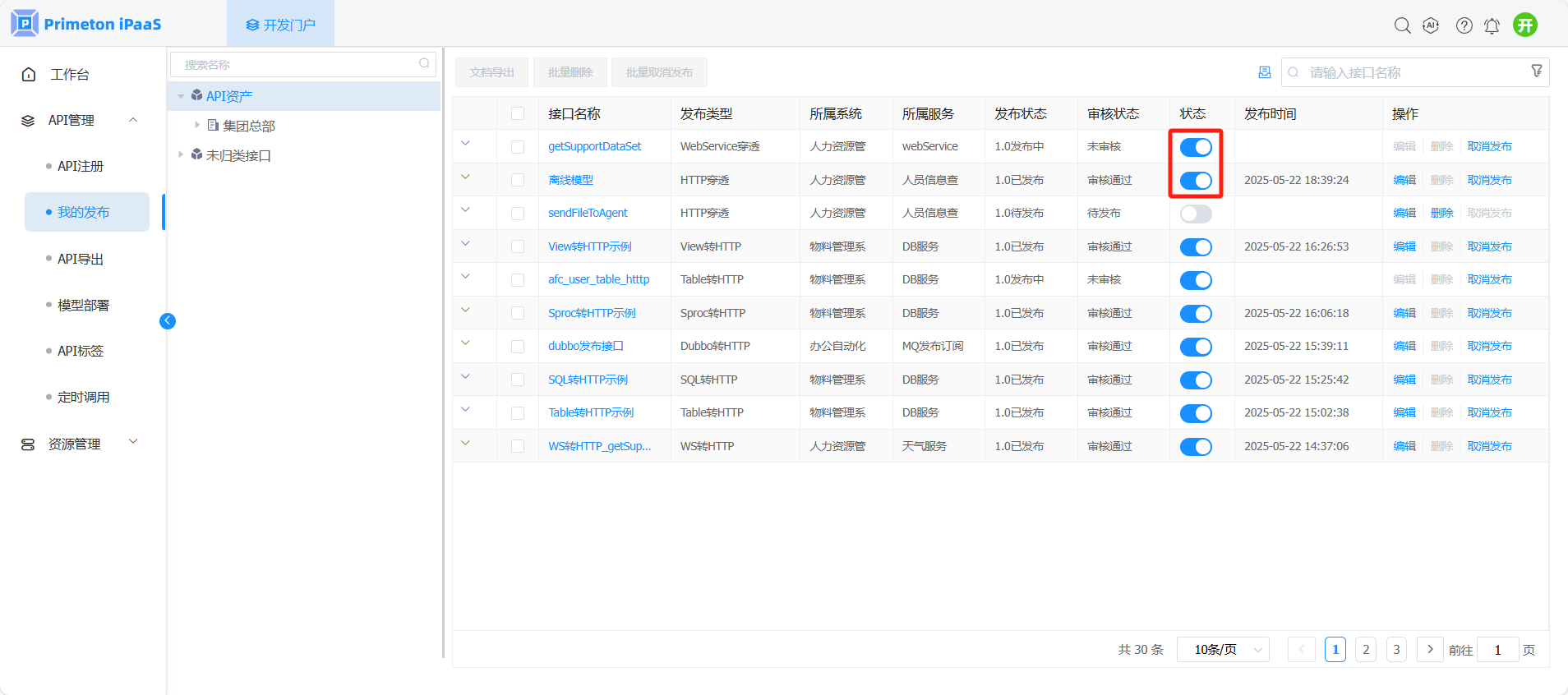Click the green user avatar icon
The height and width of the screenshot is (695, 1568).
1525,25
